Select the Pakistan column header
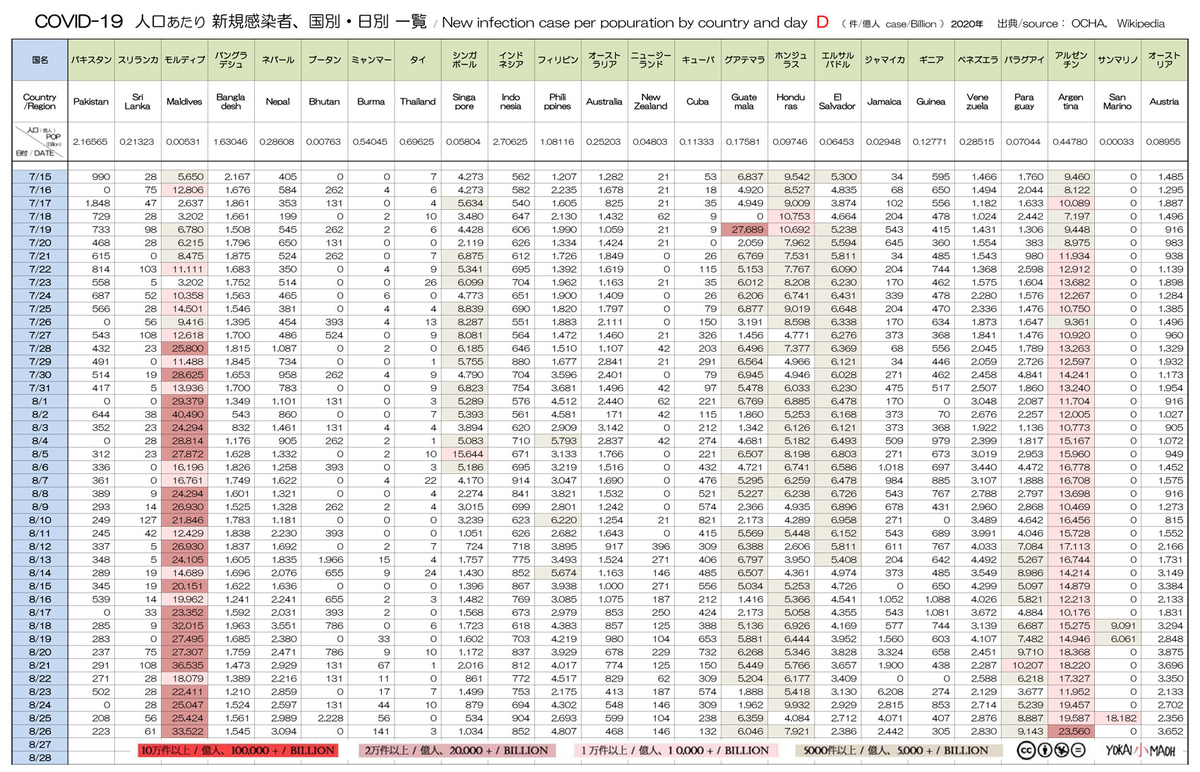Screen dimensions: 1200x772 click(x=90, y=102)
